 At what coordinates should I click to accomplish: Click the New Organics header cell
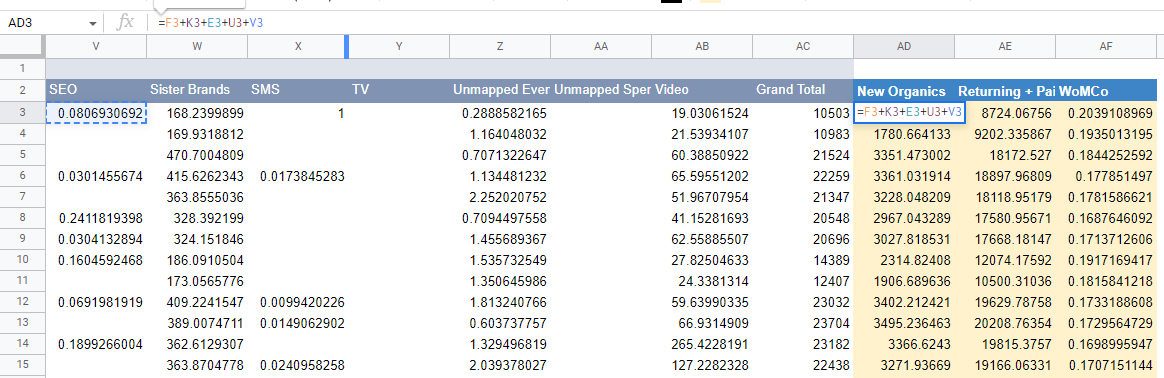coord(903,91)
